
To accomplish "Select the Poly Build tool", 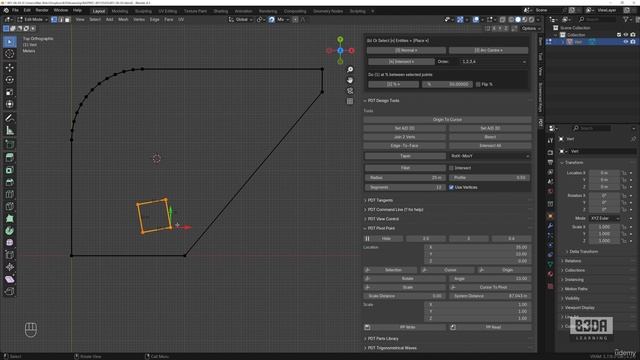I will [10, 218].
